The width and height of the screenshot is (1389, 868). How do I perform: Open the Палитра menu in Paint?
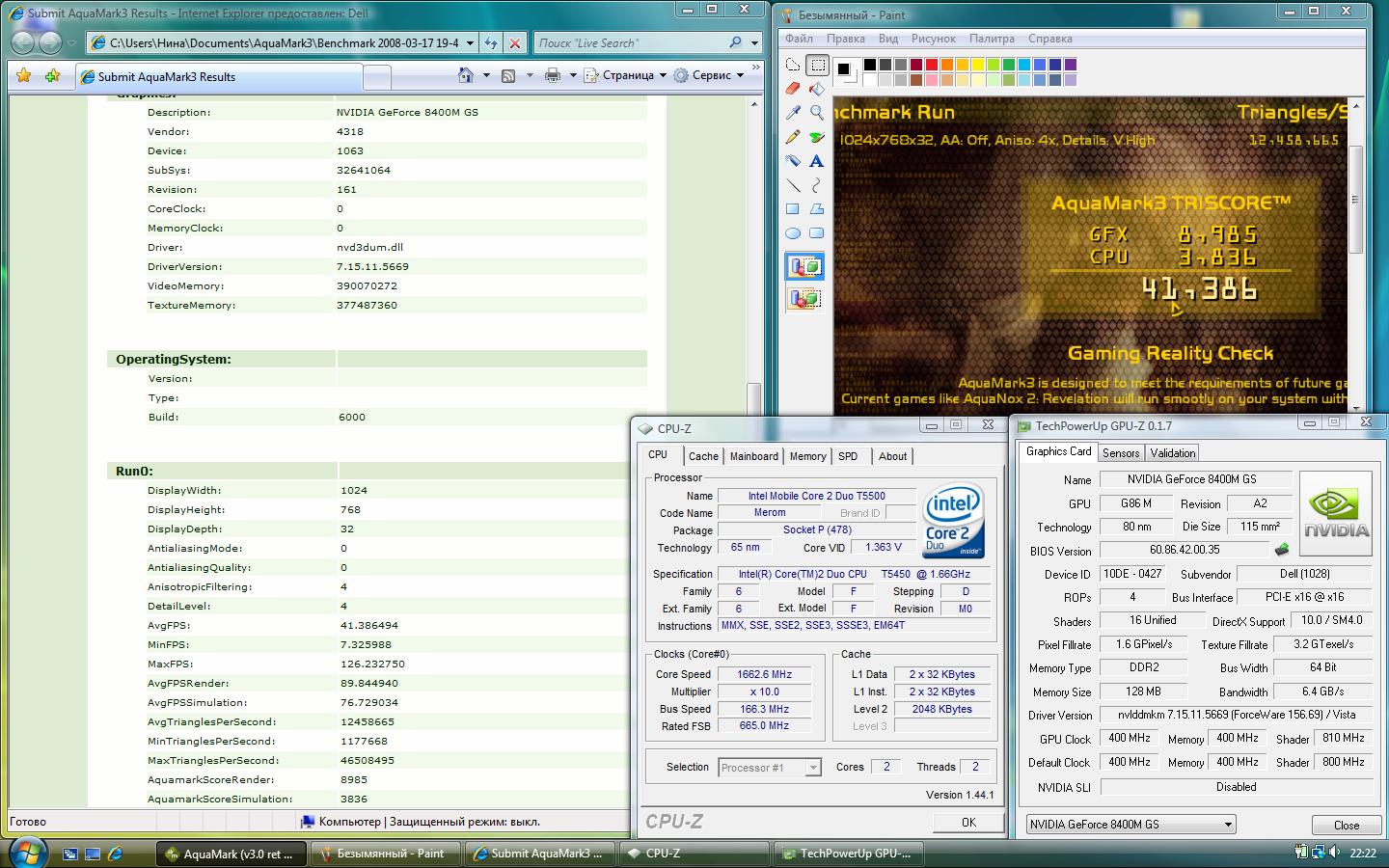tap(992, 39)
